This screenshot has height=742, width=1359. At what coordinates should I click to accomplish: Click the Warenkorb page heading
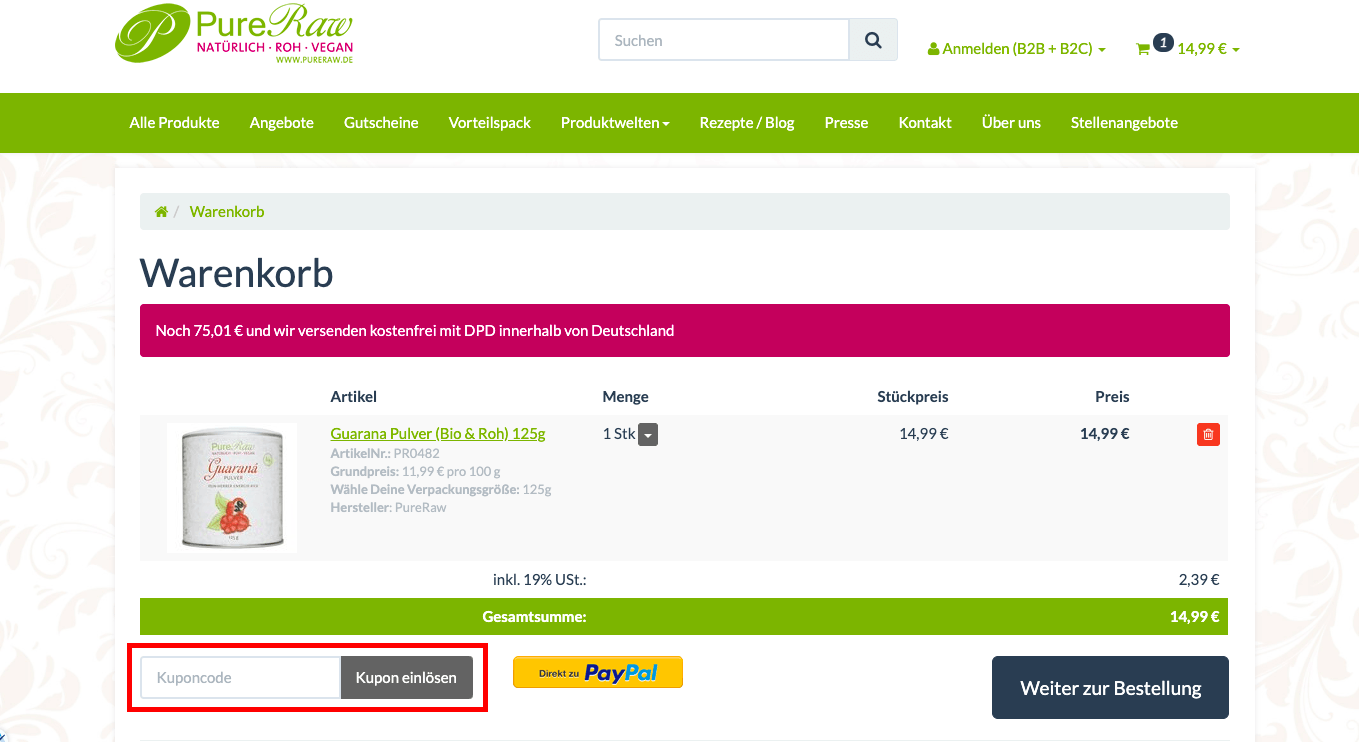[237, 272]
